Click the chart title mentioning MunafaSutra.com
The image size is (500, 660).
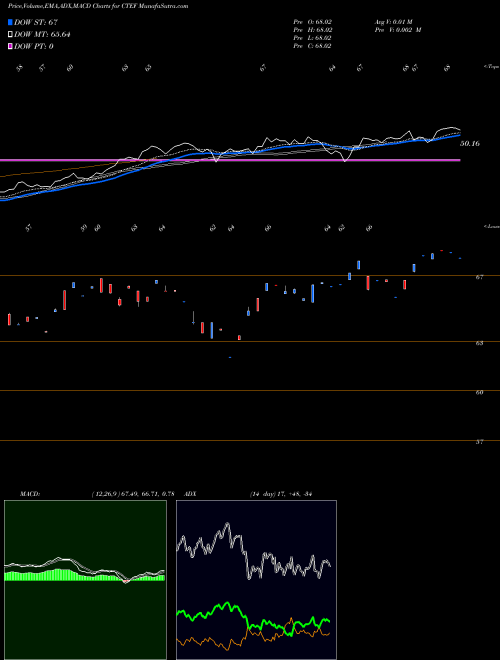point(98,6)
